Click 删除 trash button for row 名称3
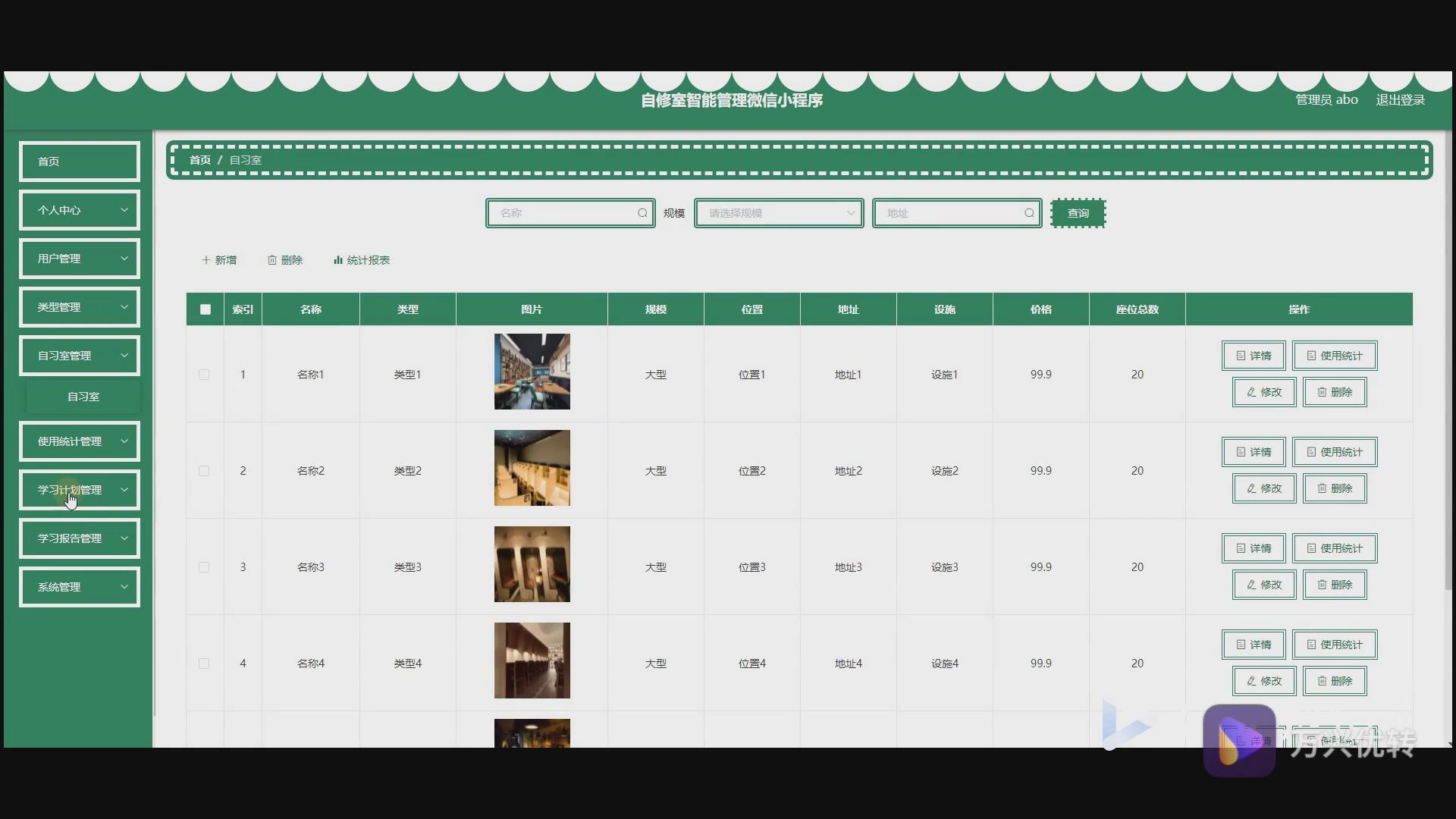This screenshot has height=819, width=1456. (1334, 585)
